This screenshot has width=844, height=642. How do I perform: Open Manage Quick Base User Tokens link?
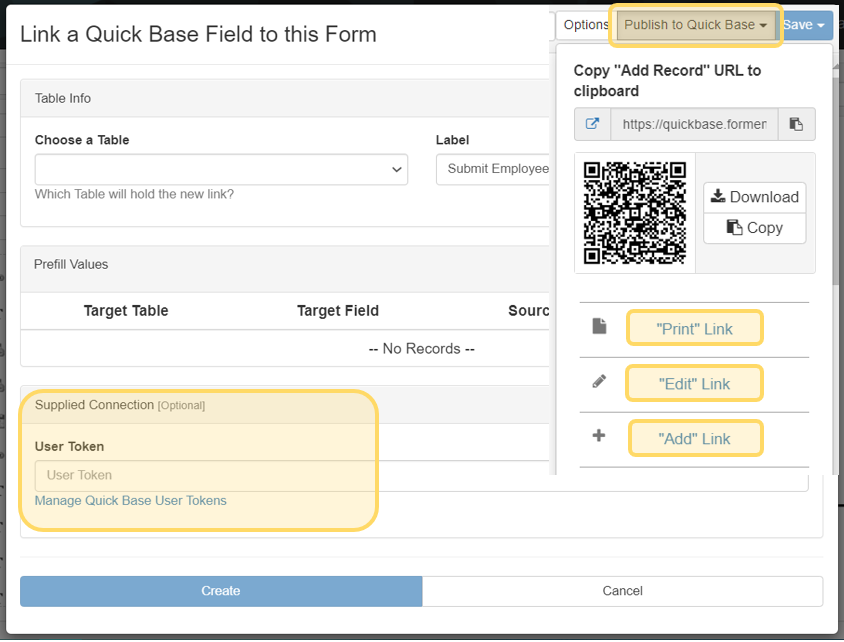[130, 500]
